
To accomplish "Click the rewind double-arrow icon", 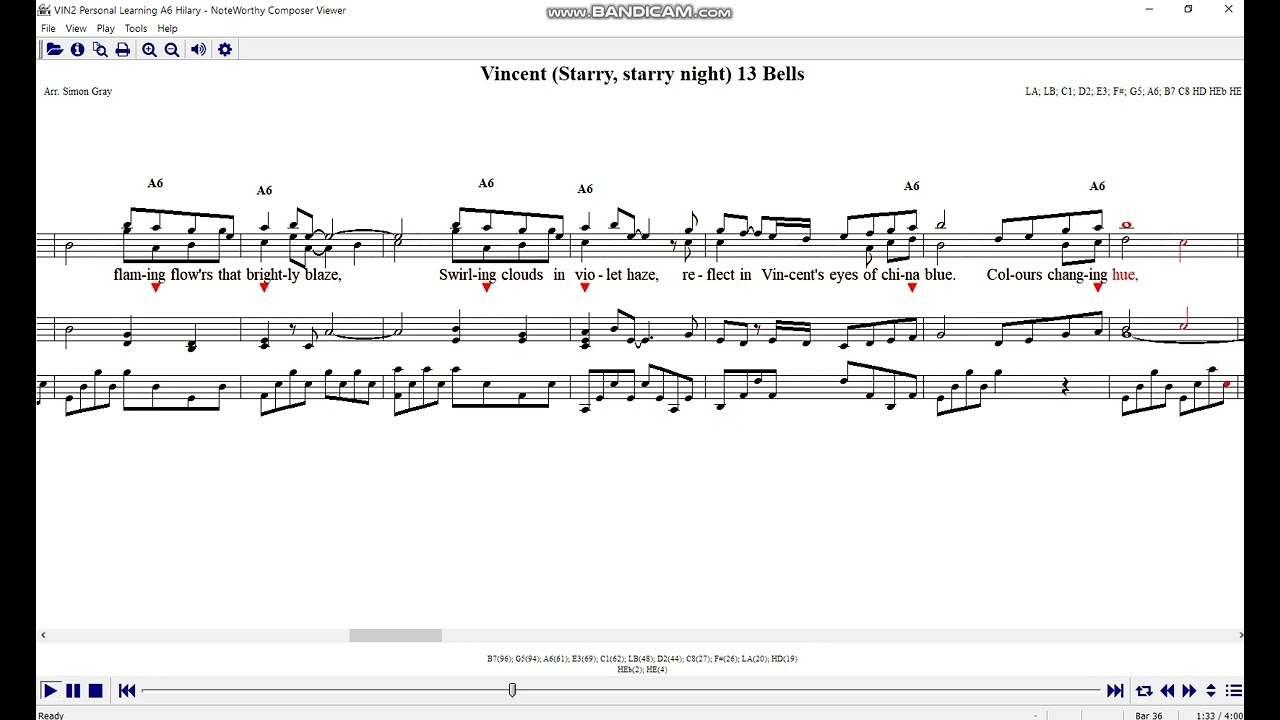I will [x=1167, y=691].
